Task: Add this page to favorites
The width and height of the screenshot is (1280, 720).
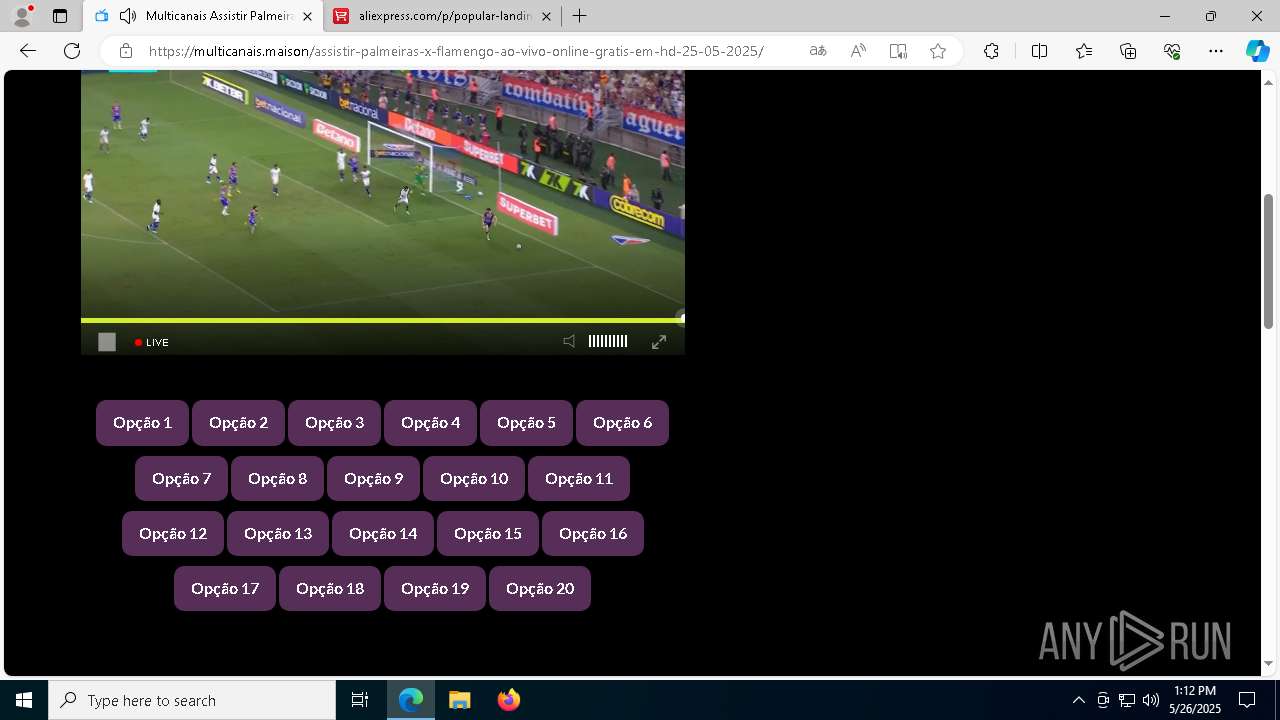Action: (938, 51)
